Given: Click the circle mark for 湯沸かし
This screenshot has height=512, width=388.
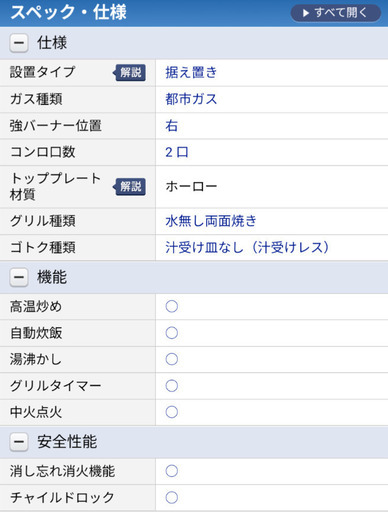Looking at the screenshot, I should click(x=172, y=359).
